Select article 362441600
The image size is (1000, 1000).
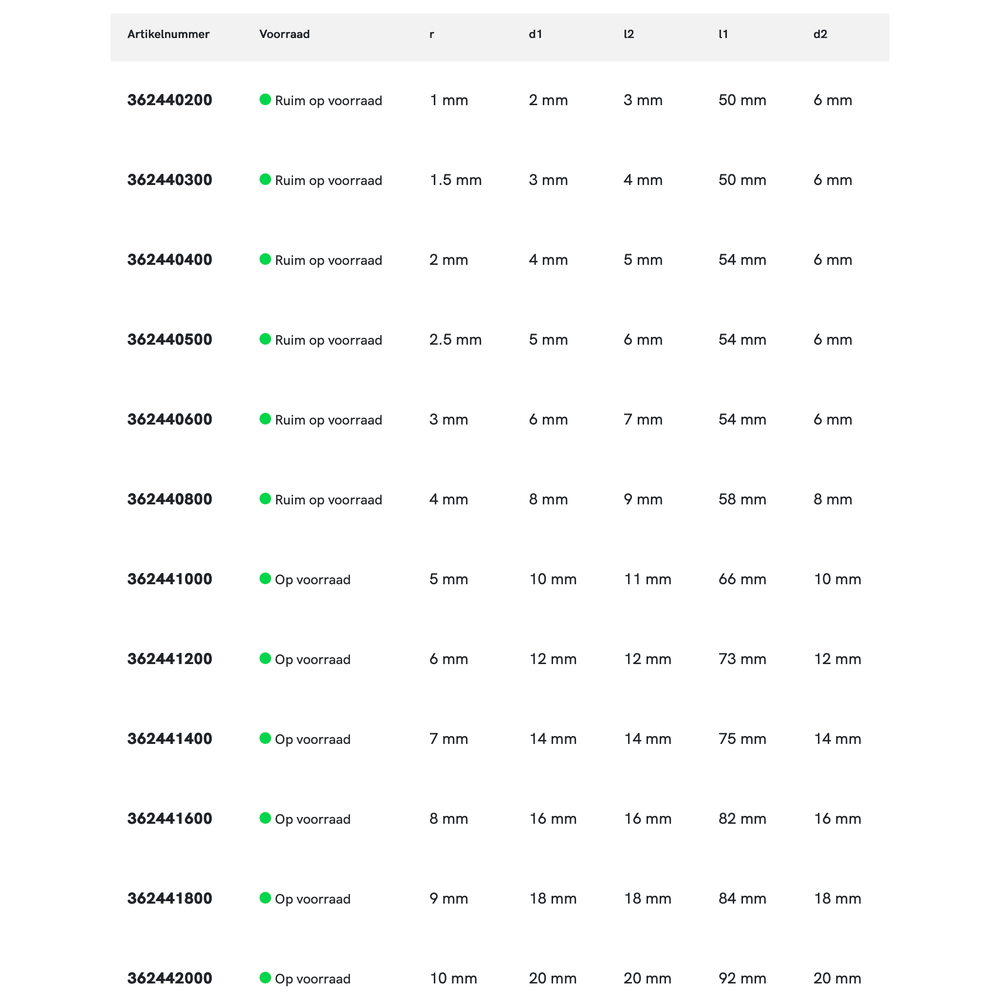(x=170, y=819)
